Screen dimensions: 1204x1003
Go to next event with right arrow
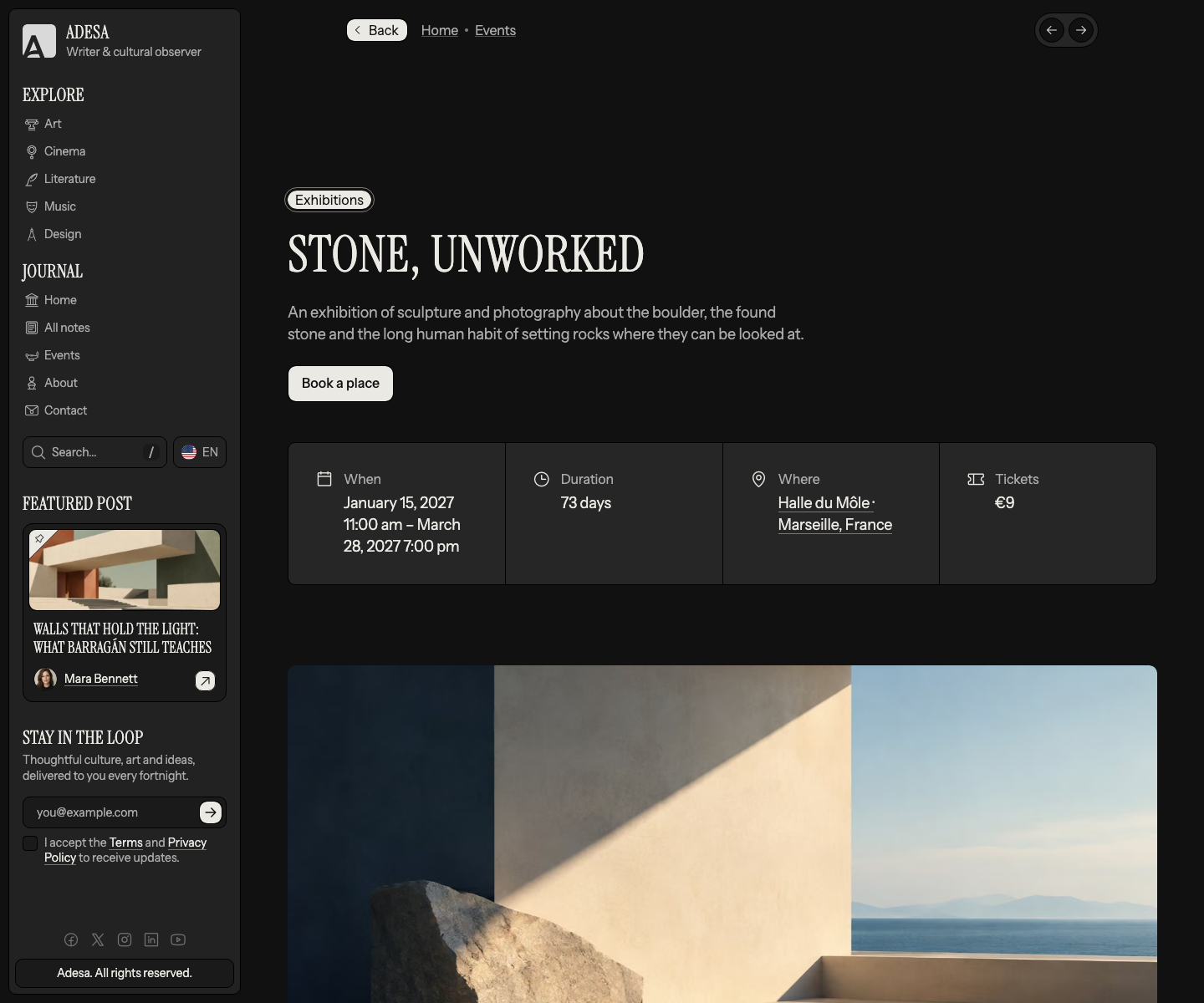1081,30
